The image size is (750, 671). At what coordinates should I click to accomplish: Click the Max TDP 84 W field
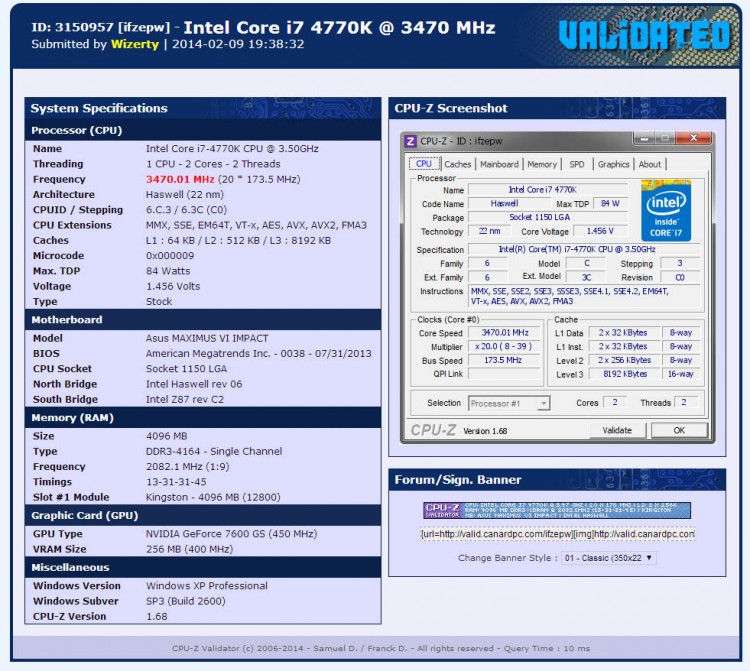click(x=610, y=203)
